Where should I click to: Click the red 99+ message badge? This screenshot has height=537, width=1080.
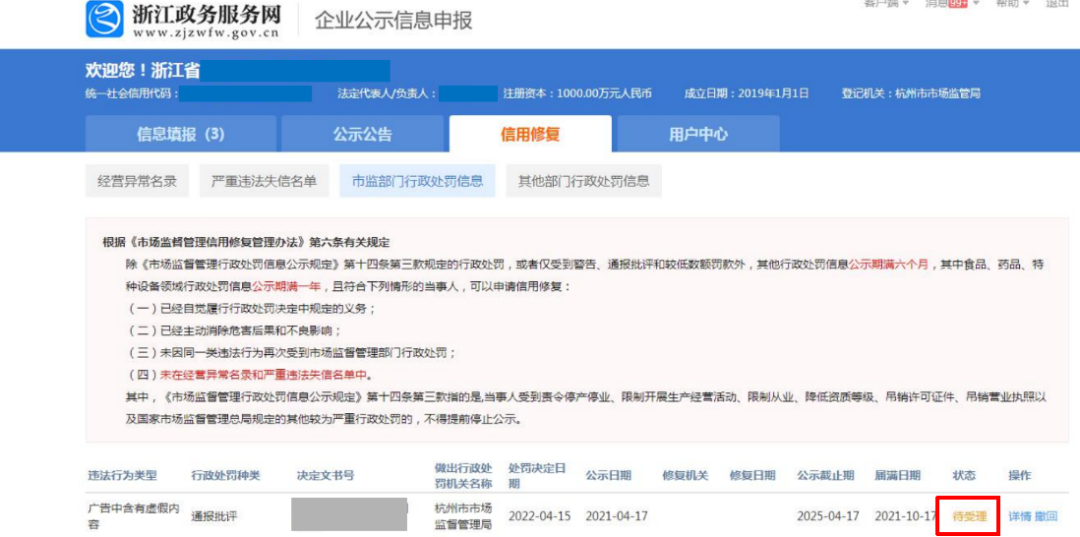[958, 4]
